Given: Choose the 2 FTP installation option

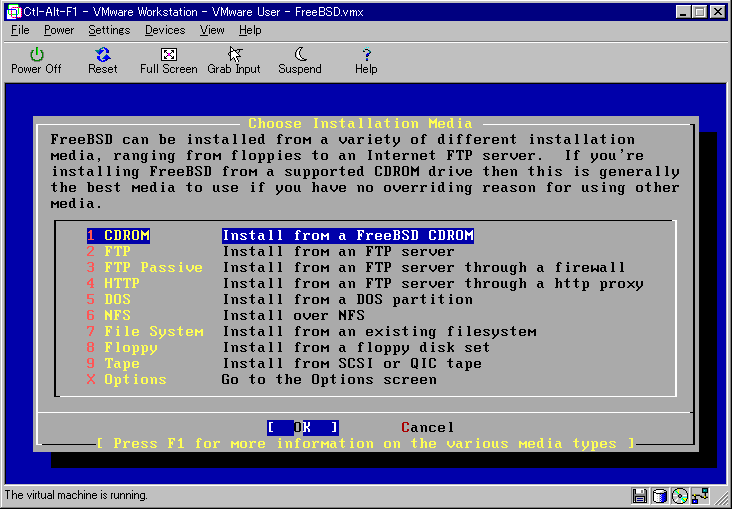Looking at the screenshot, I should coord(109,251).
